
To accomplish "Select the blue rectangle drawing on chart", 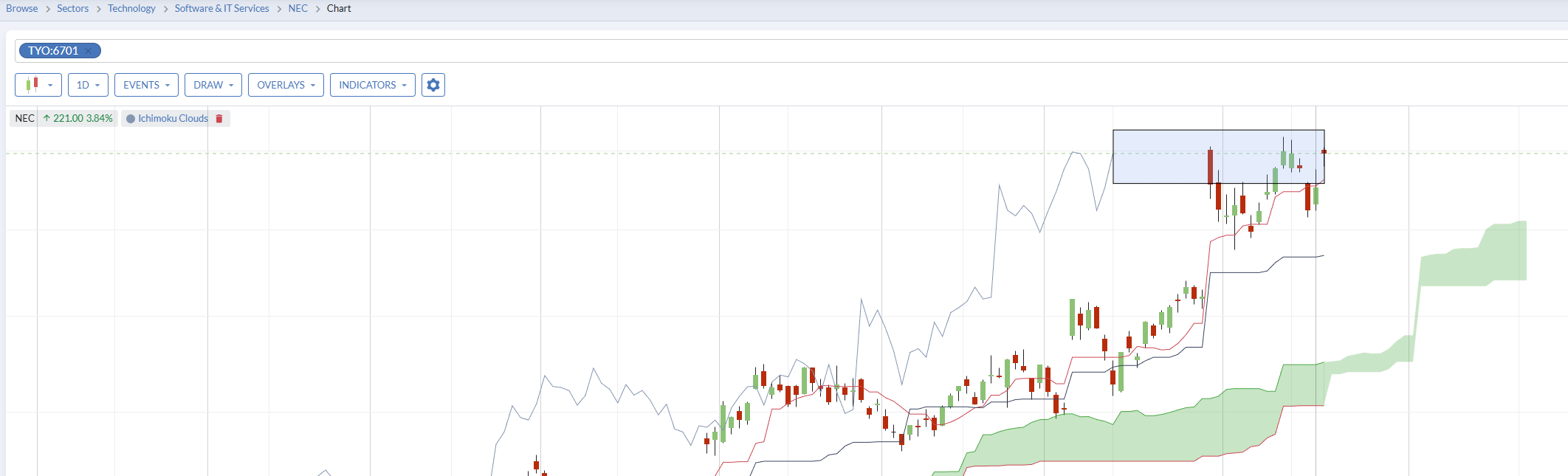I will pos(1219,156).
